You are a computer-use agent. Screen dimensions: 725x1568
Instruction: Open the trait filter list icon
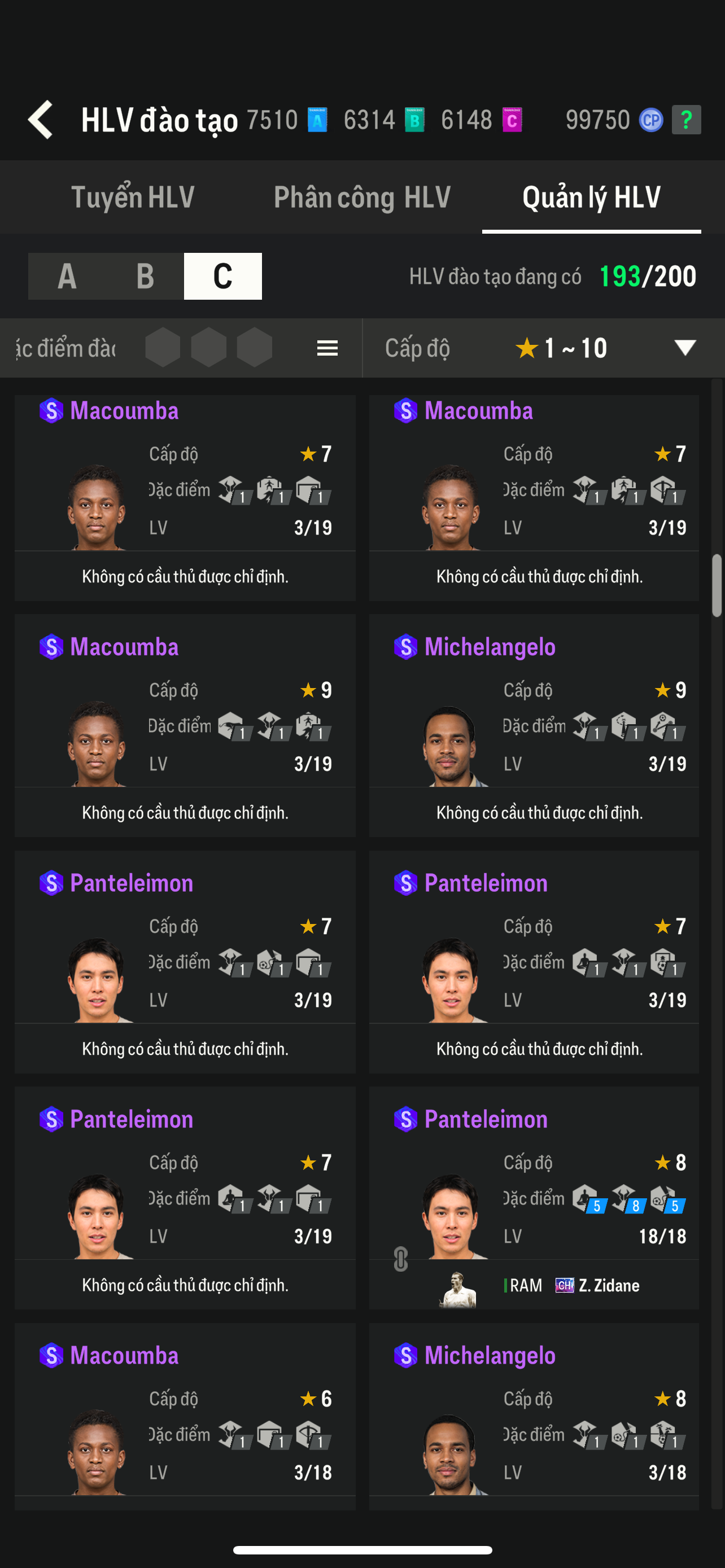(327, 348)
